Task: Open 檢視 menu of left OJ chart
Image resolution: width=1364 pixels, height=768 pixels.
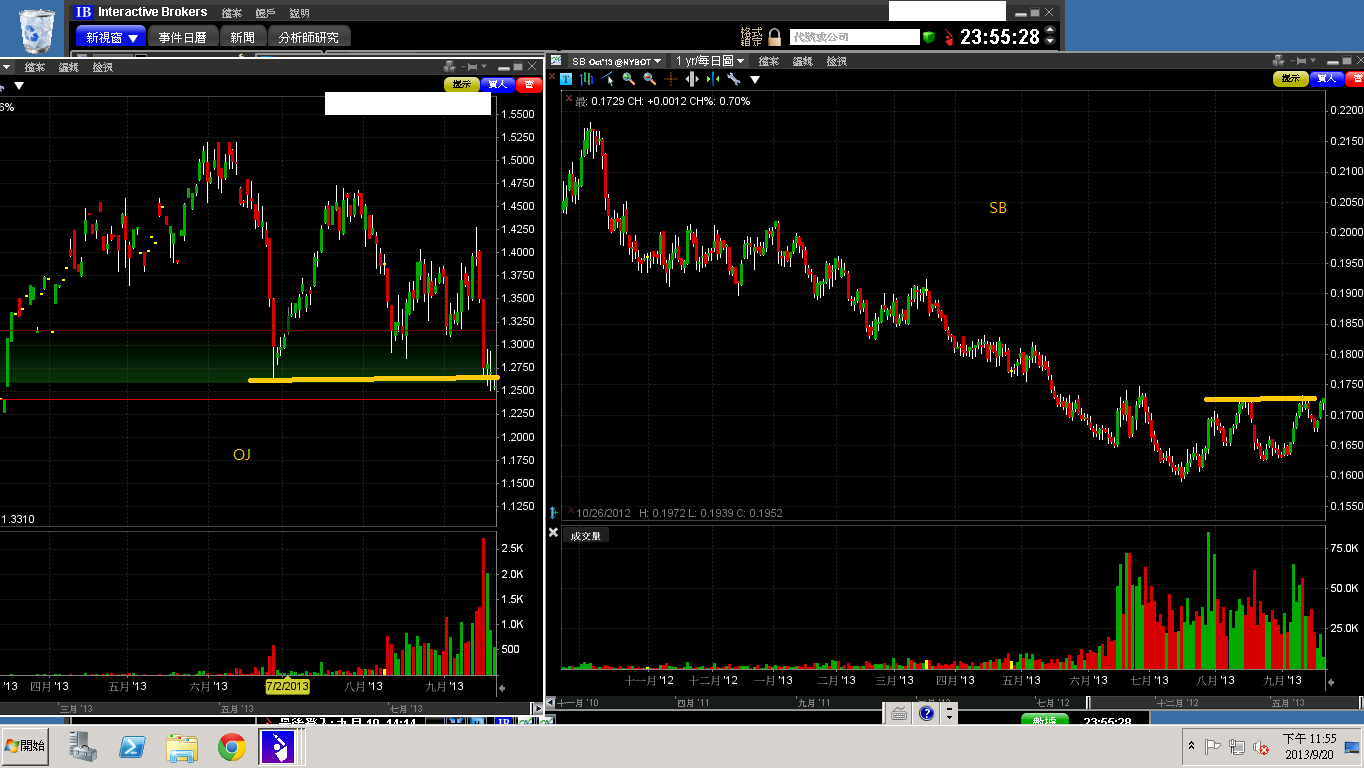Action: [102, 67]
